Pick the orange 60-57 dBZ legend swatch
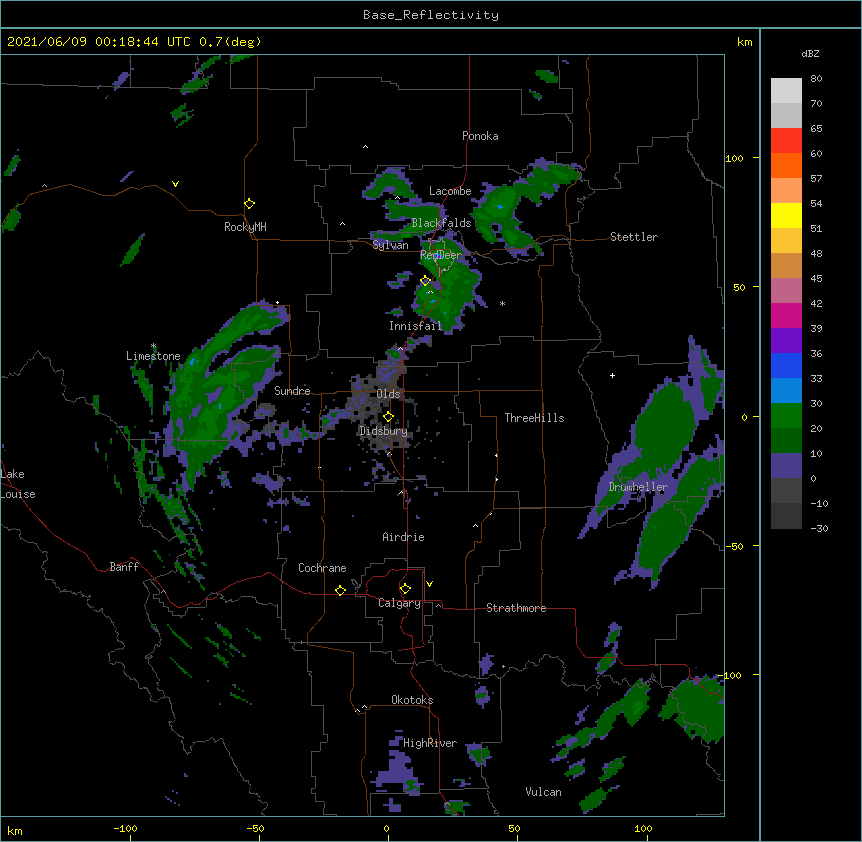The image size is (862, 842). pyautogui.click(x=786, y=166)
